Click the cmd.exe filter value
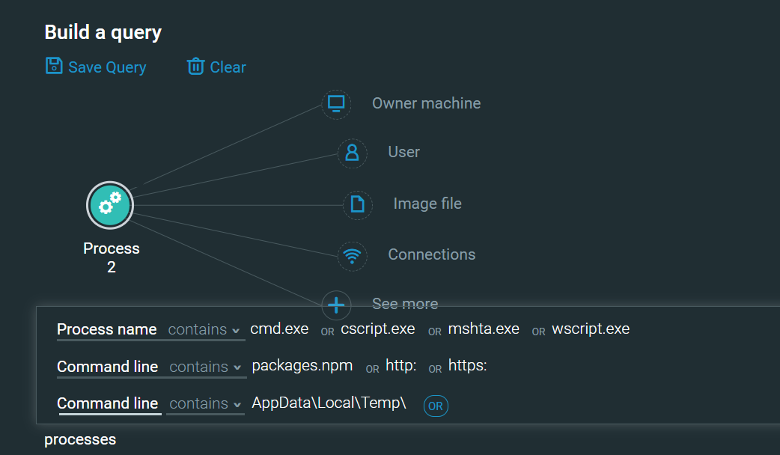 [x=280, y=329]
